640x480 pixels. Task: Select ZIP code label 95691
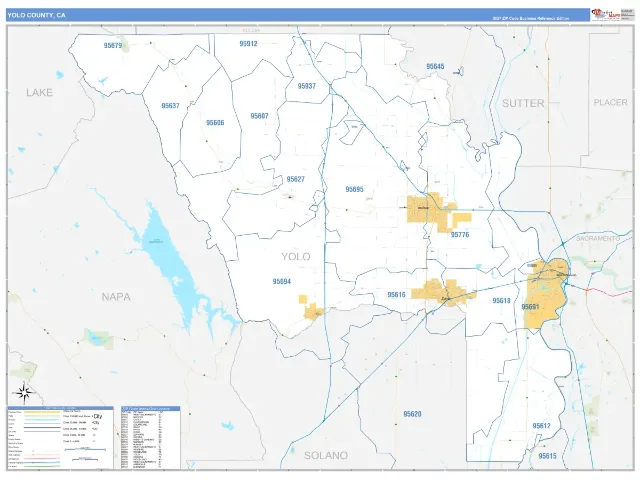531,307
